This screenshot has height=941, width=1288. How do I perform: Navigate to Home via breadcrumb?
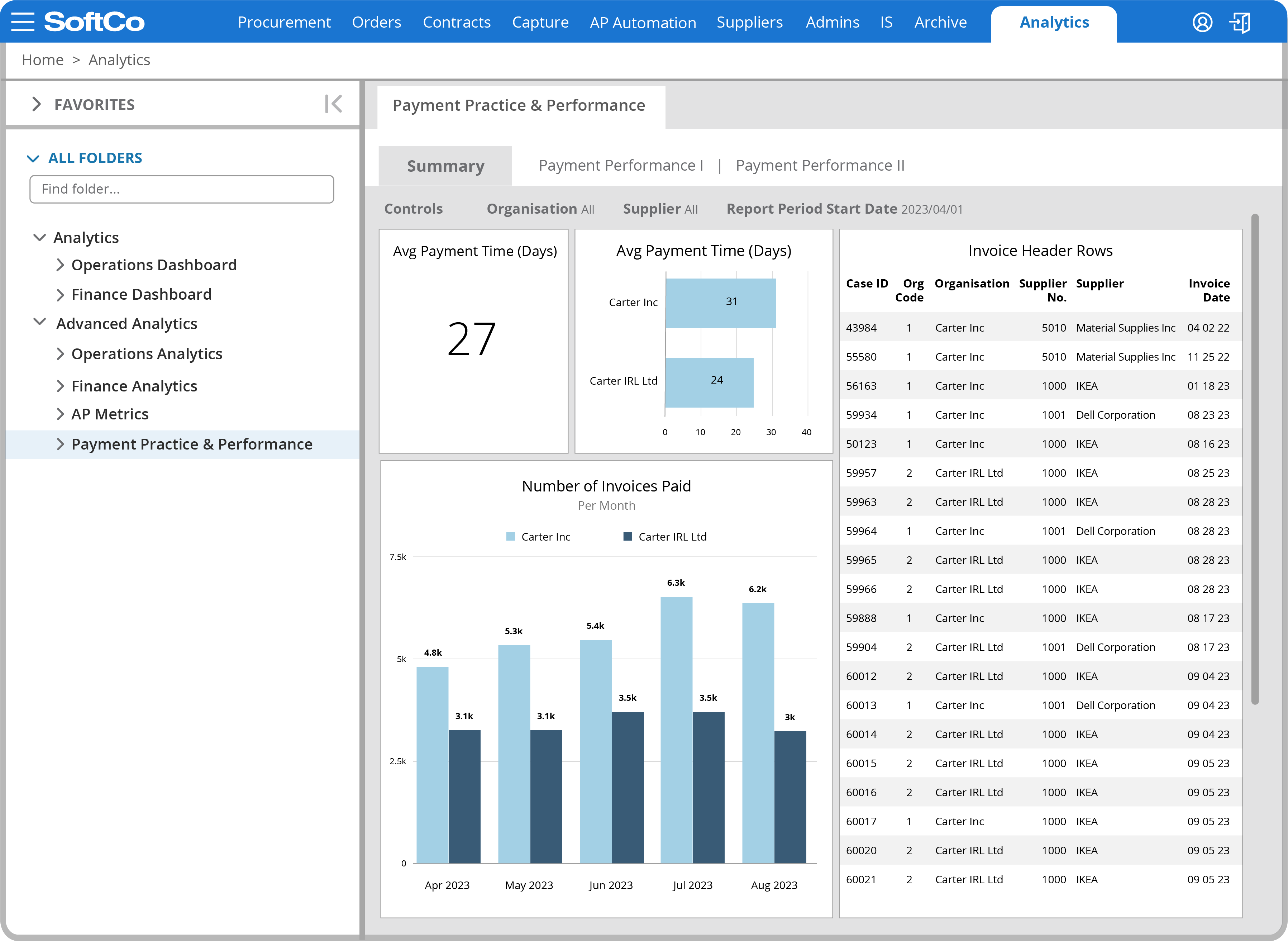(42, 59)
